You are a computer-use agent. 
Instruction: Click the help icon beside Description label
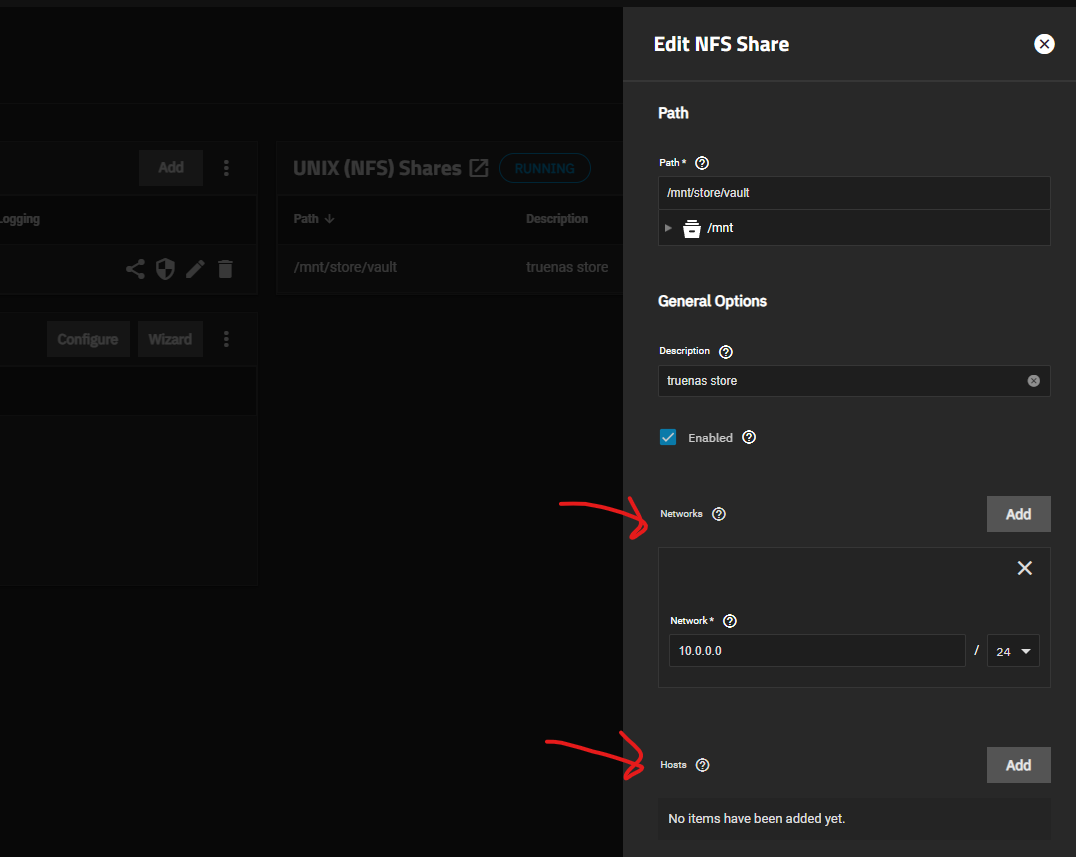tap(726, 352)
